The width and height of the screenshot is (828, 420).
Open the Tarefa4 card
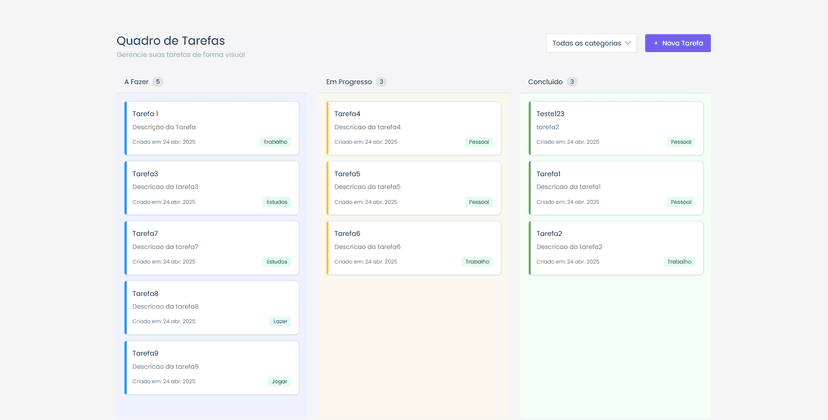tap(414, 127)
